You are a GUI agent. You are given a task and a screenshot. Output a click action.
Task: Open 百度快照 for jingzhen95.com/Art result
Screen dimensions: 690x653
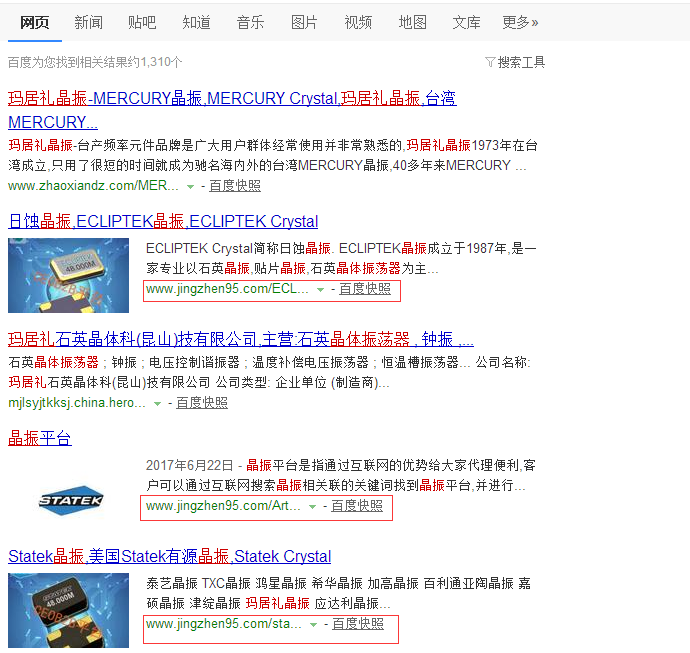(357, 506)
